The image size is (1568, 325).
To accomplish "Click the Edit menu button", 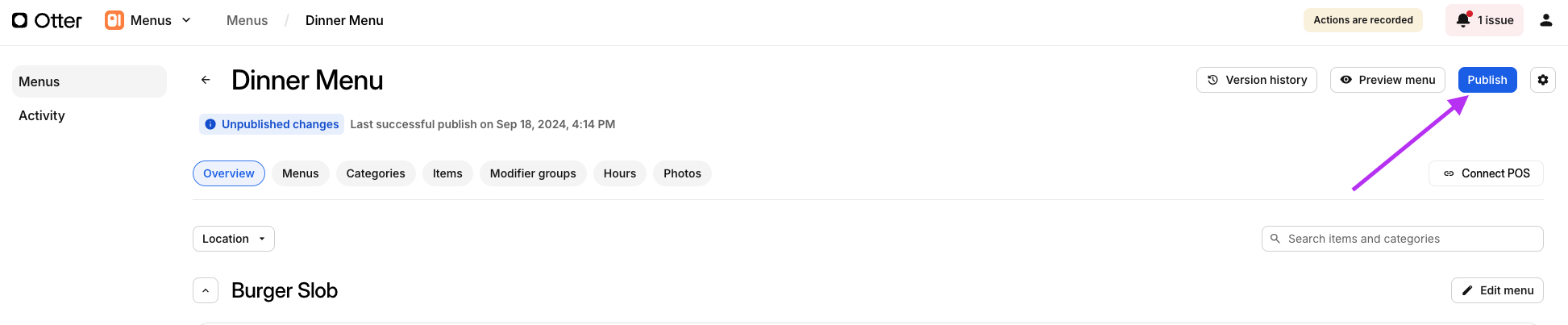I will [1496, 290].
